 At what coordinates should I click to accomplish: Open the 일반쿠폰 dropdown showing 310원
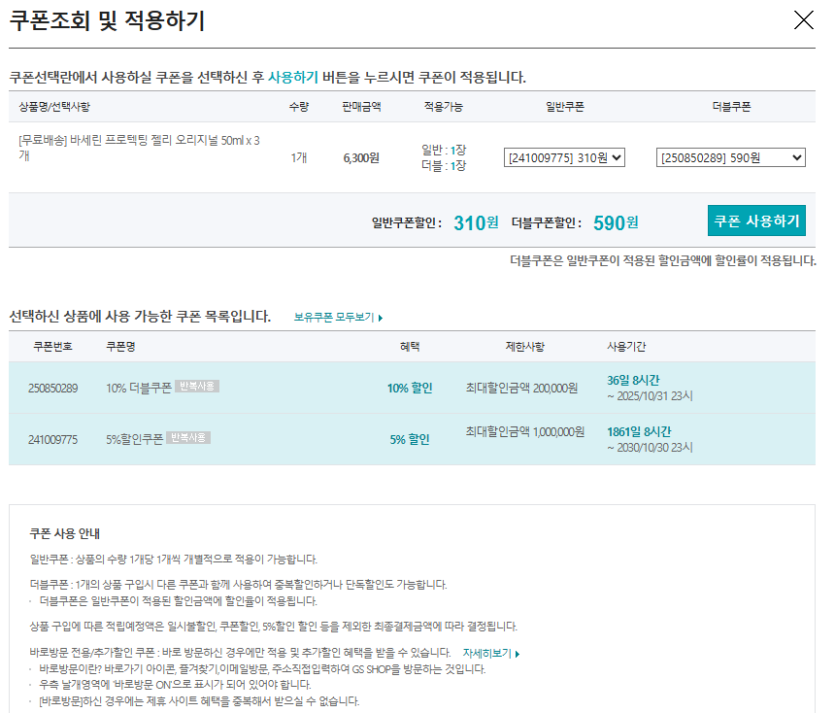564,157
